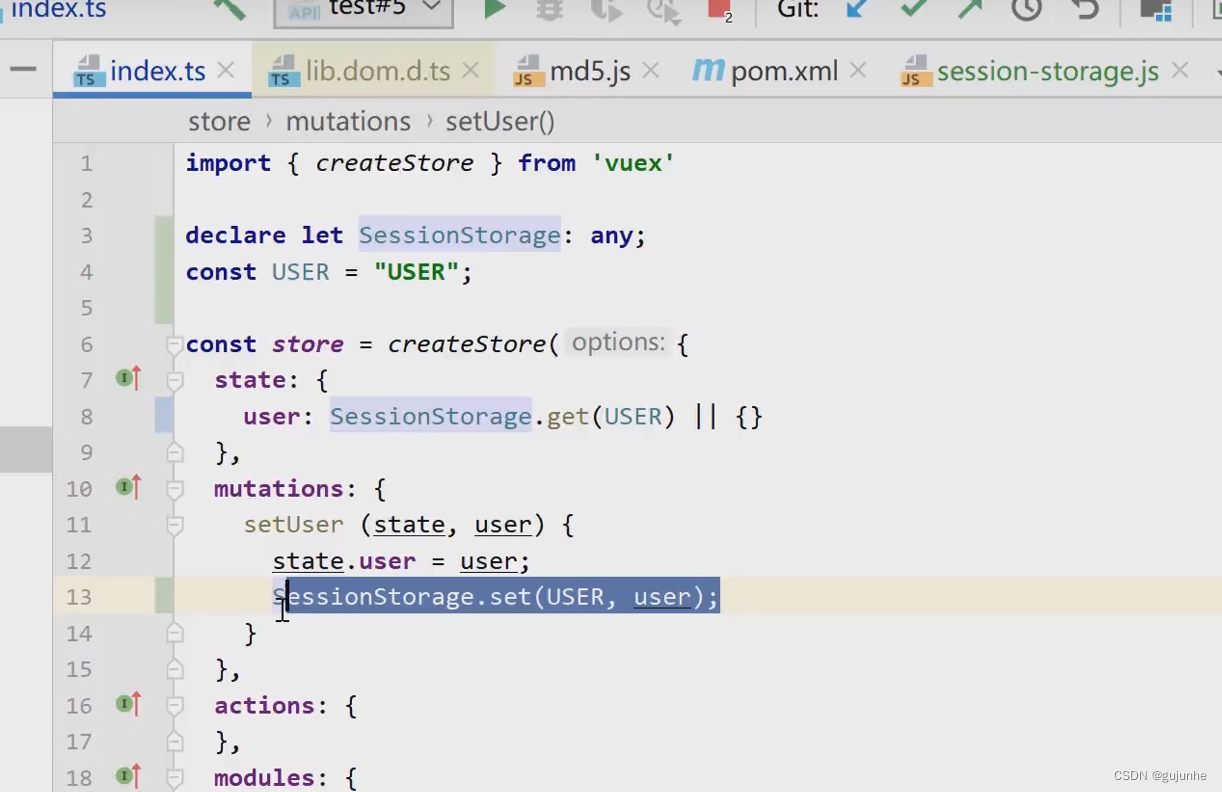Click 'SessionStorage' in the get(USER) line
This screenshot has height=792, width=1222.
[431, 416]
